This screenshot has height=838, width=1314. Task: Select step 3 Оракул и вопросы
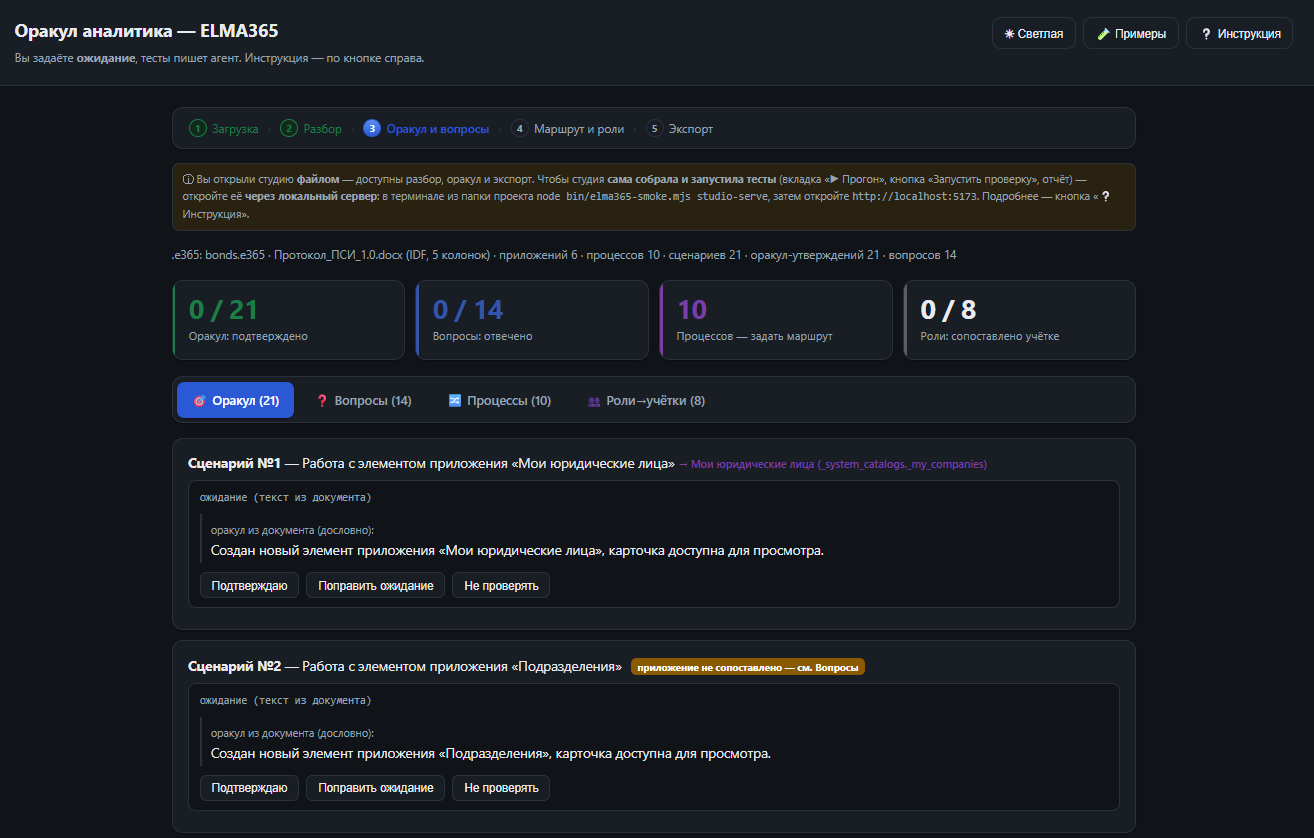(x=427, y=129)
